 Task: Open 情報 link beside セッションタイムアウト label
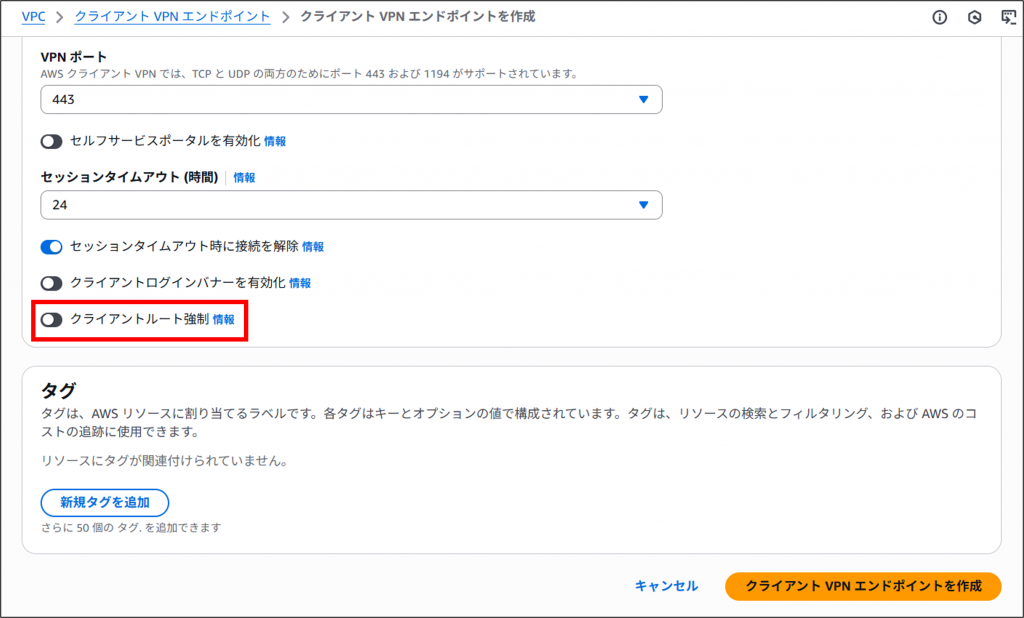click(244, 178)
